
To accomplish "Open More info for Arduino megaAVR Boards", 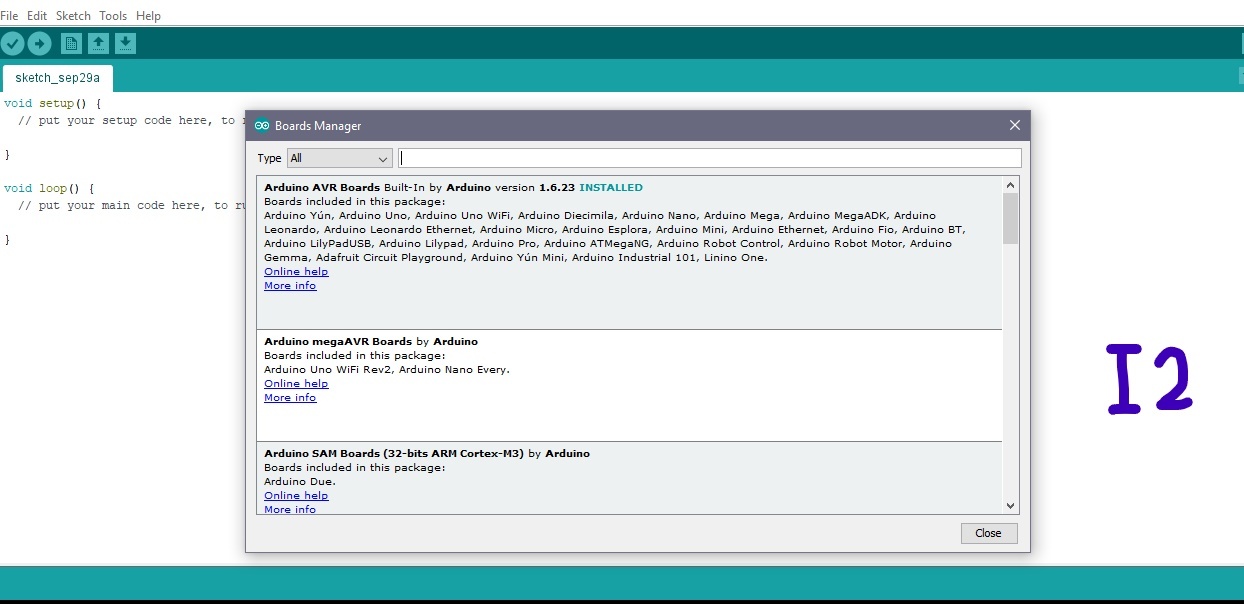I will (x=290, y=398).
